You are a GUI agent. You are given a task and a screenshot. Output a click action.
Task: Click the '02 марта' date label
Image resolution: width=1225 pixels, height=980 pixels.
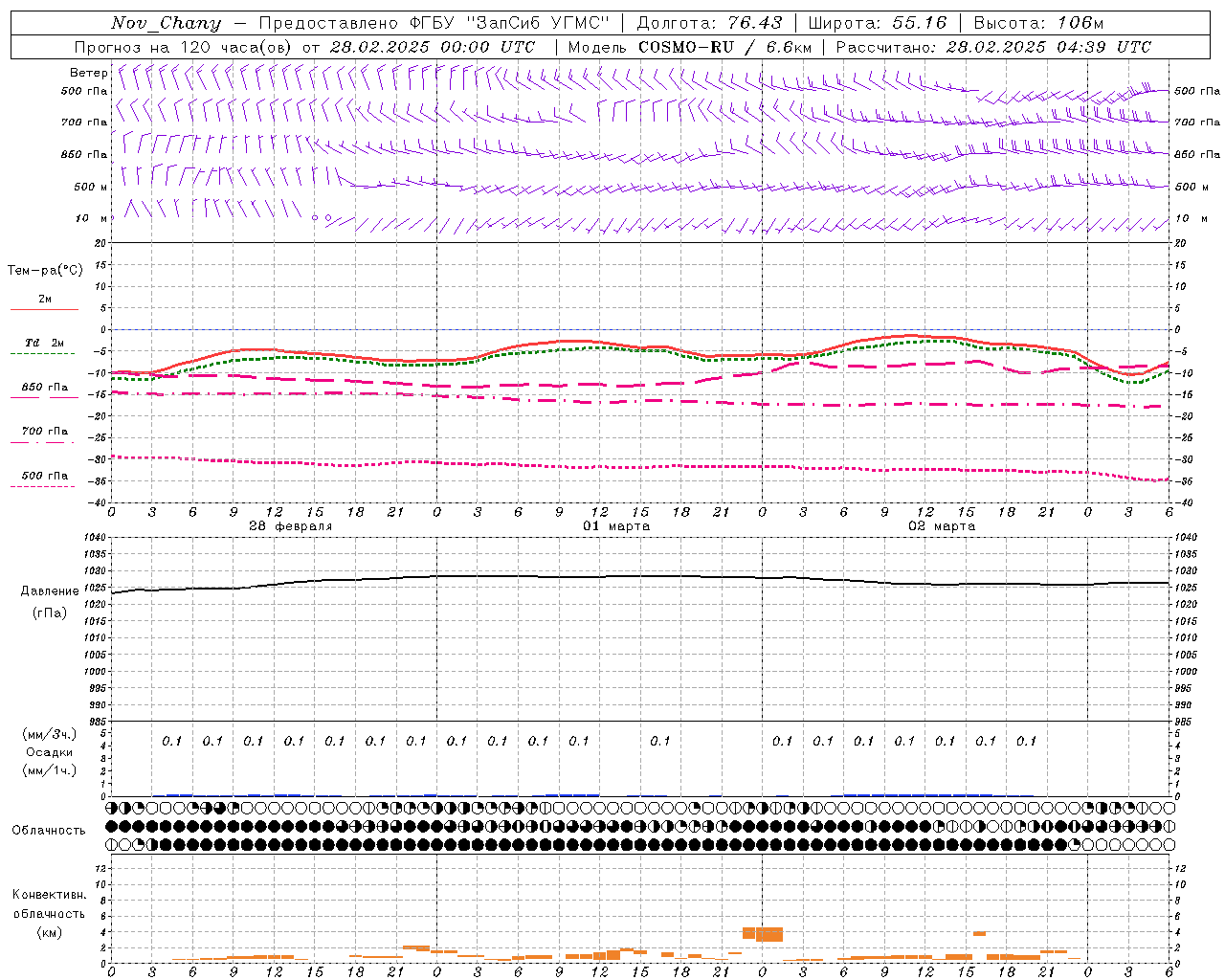942,526
